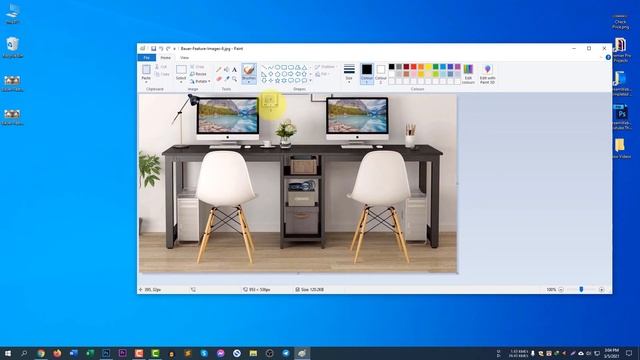Click the taskbar search magnifier

[x=24, y=353]
